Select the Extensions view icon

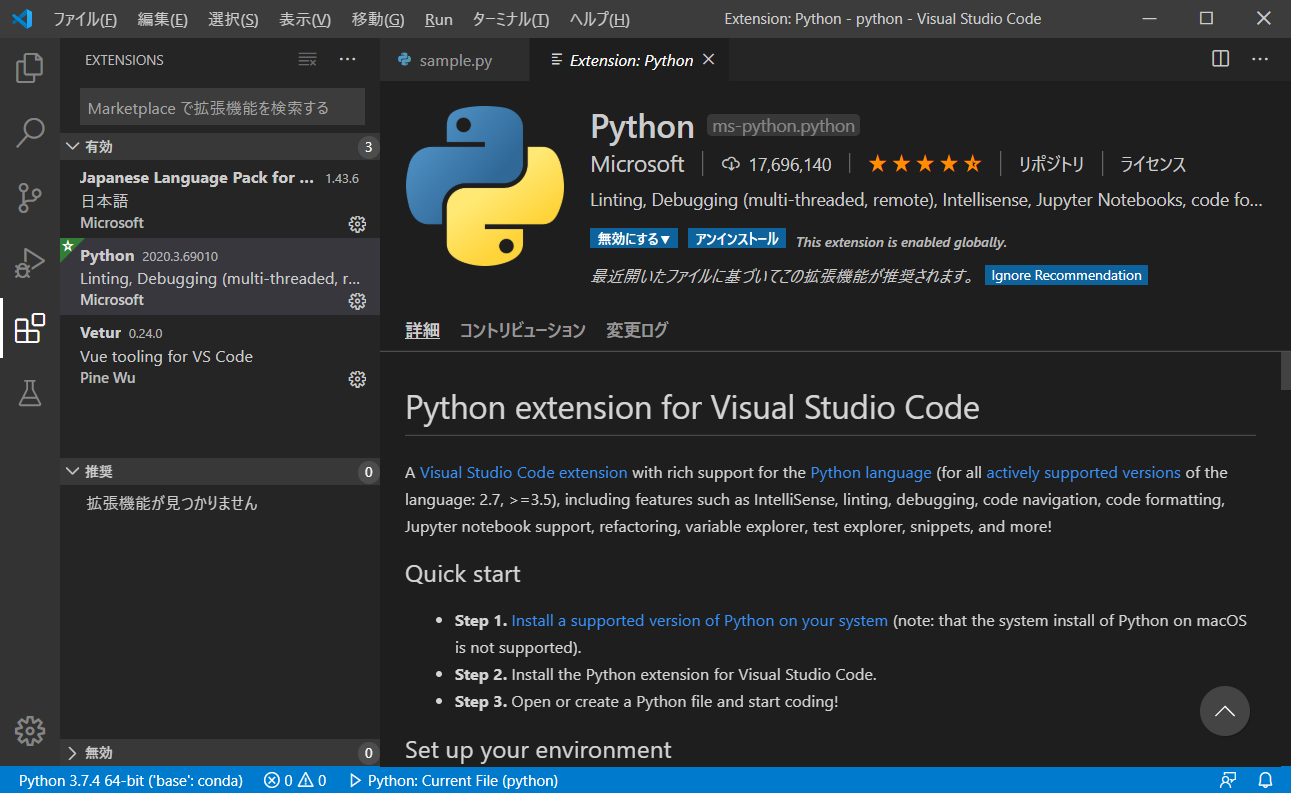[x=30, y=328]
